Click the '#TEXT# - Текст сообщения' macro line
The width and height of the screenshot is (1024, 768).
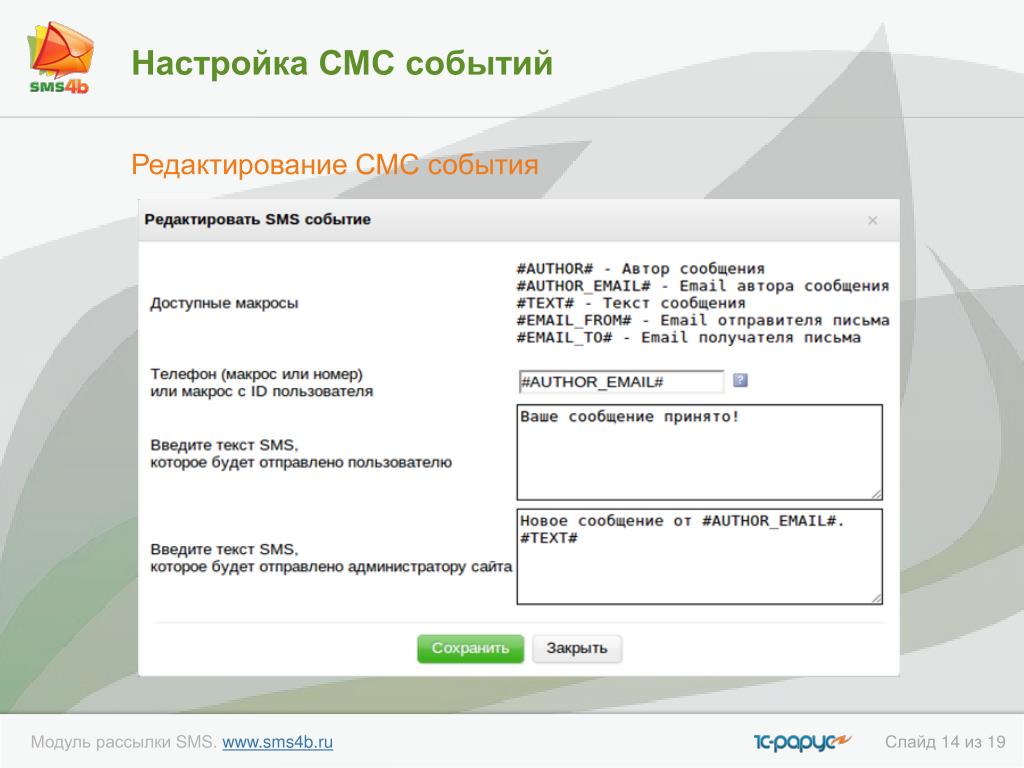point(631,303)
